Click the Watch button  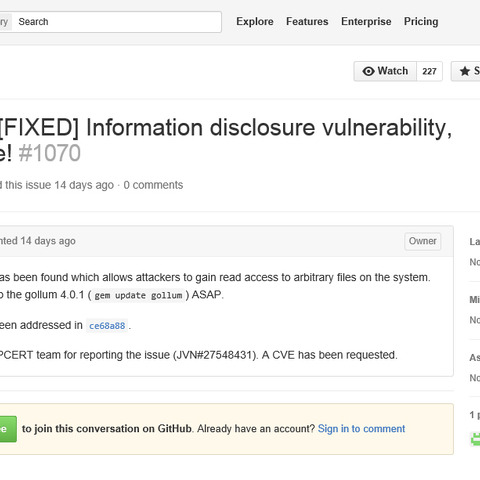(x=385, y=71)
